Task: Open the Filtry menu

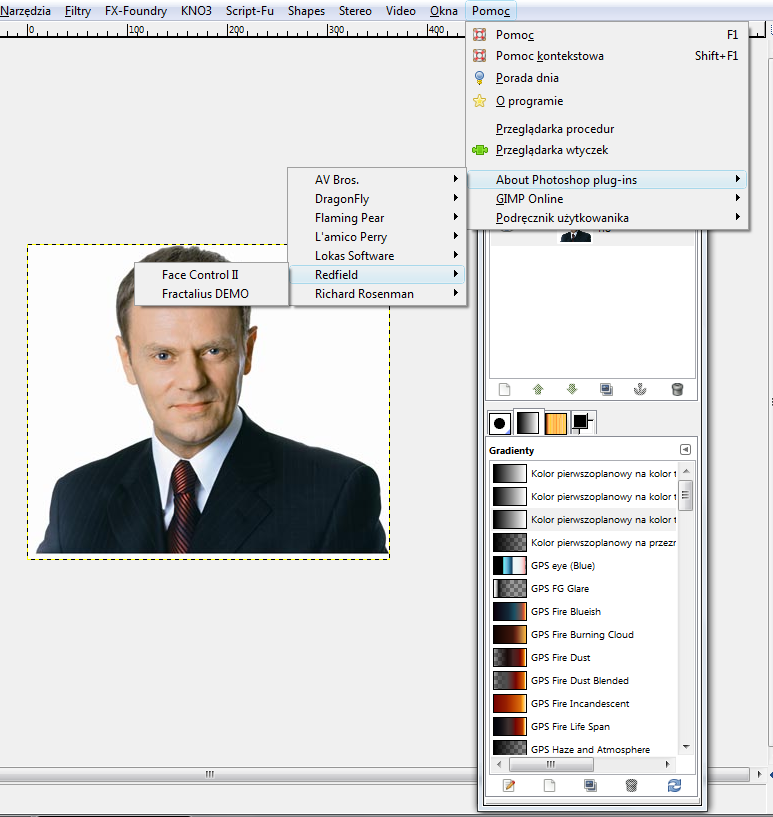Action: [77, 11]
